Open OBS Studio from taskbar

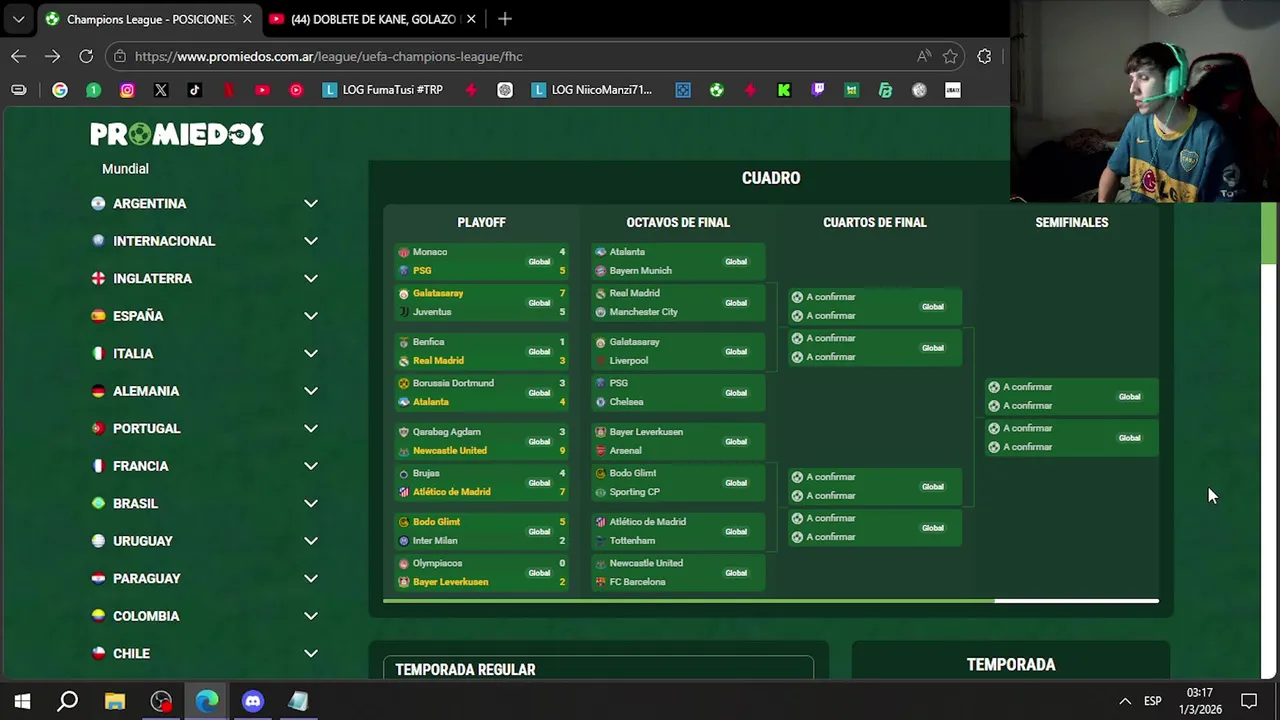(x=161, y=701)
